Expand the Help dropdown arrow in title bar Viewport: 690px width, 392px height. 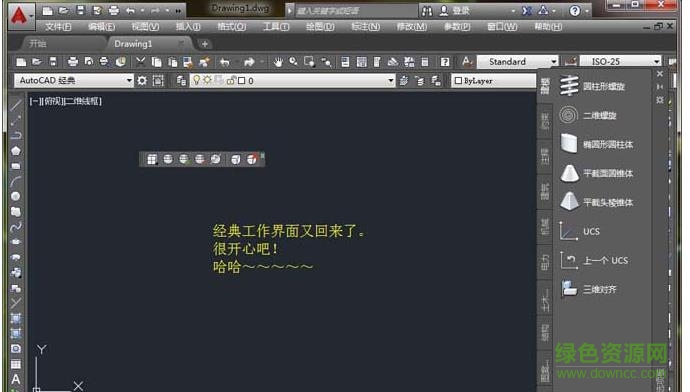(x=587, y=11)
